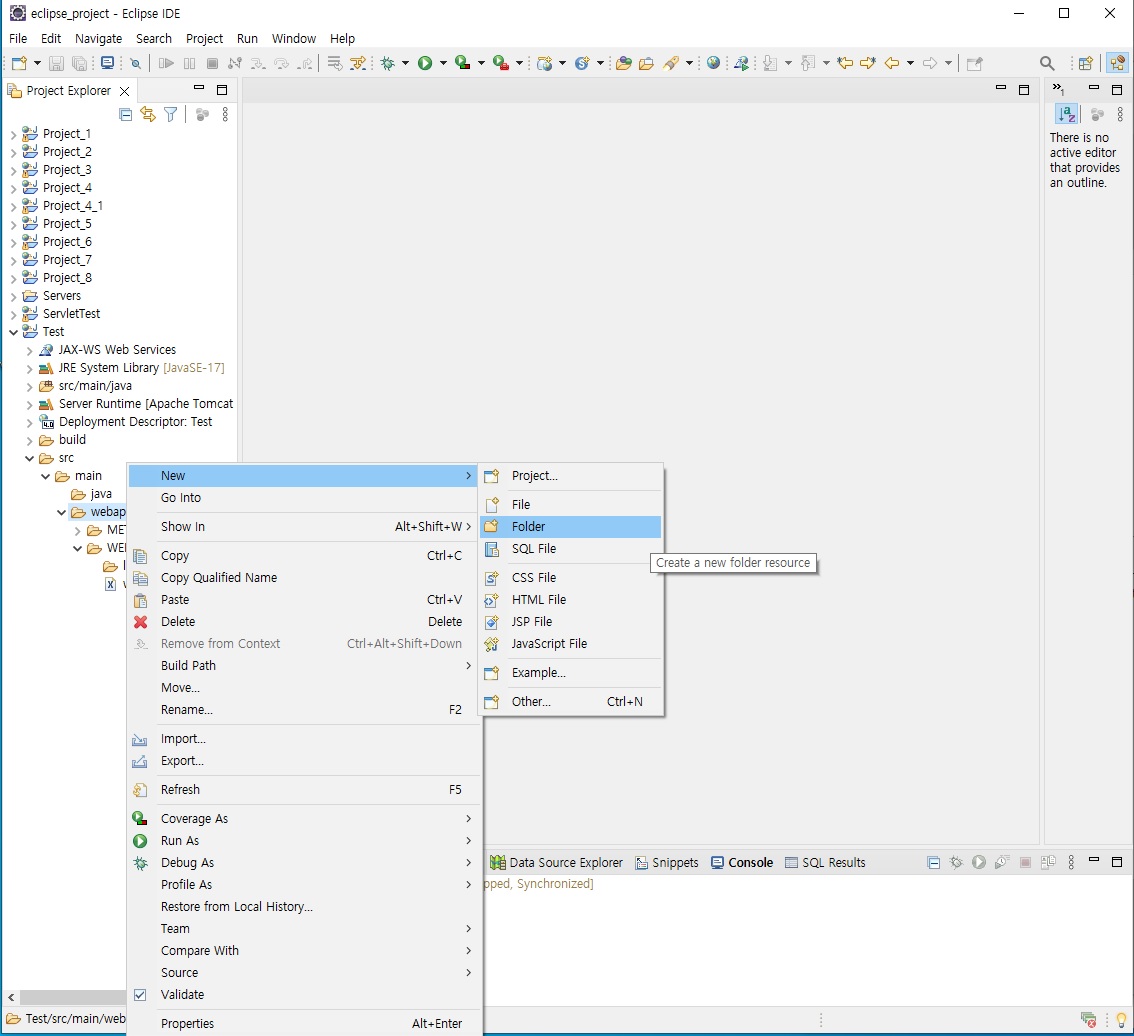The height and width of the screenshot is (1036, 1134).
Task: Toggle alphabetical Sort in the Outline view
Action: (1067, 114)
